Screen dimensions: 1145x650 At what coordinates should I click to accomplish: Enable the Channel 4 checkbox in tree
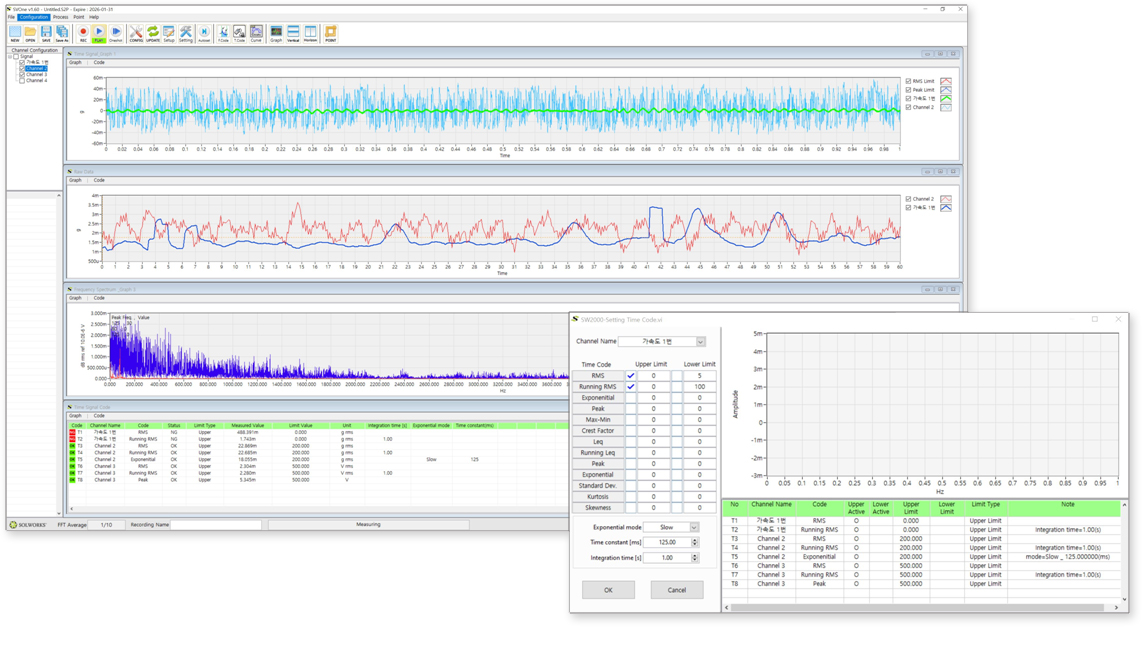[x=22, y=81]
